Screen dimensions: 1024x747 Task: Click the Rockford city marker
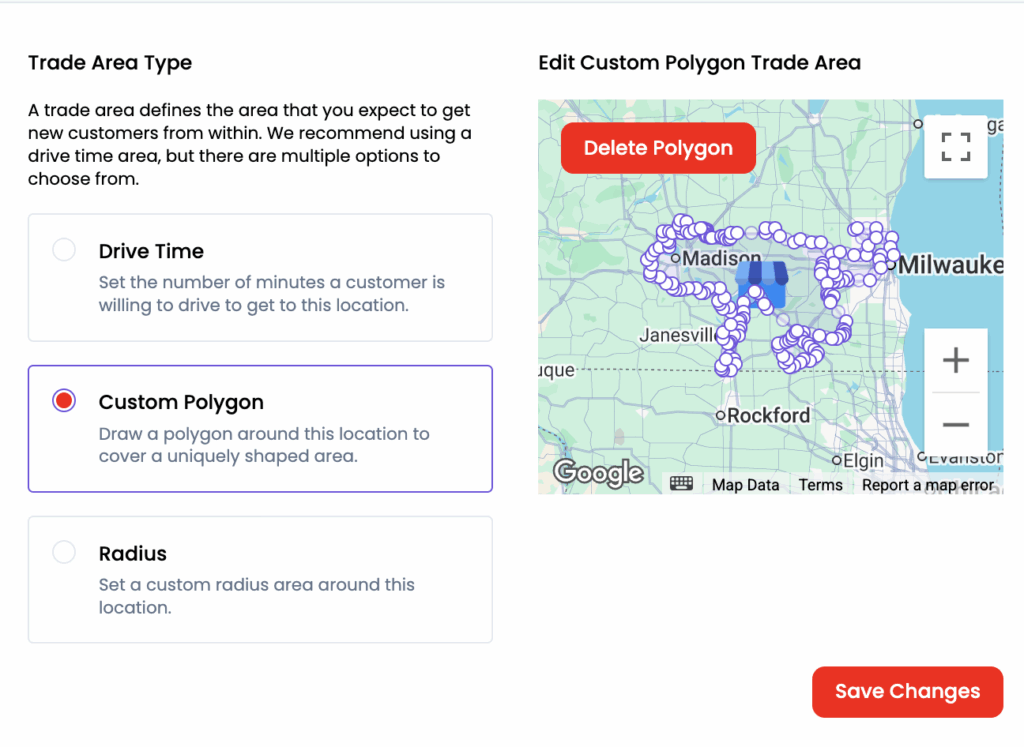click(721, 415)
